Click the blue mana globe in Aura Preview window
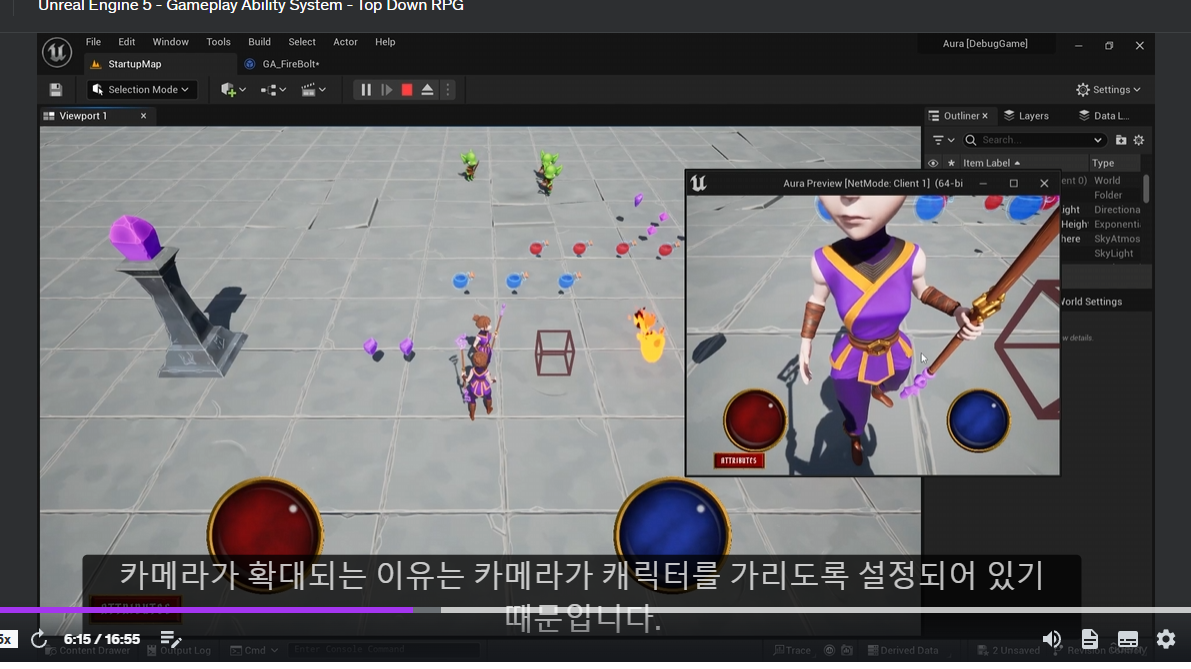 (x=978, y=420)
